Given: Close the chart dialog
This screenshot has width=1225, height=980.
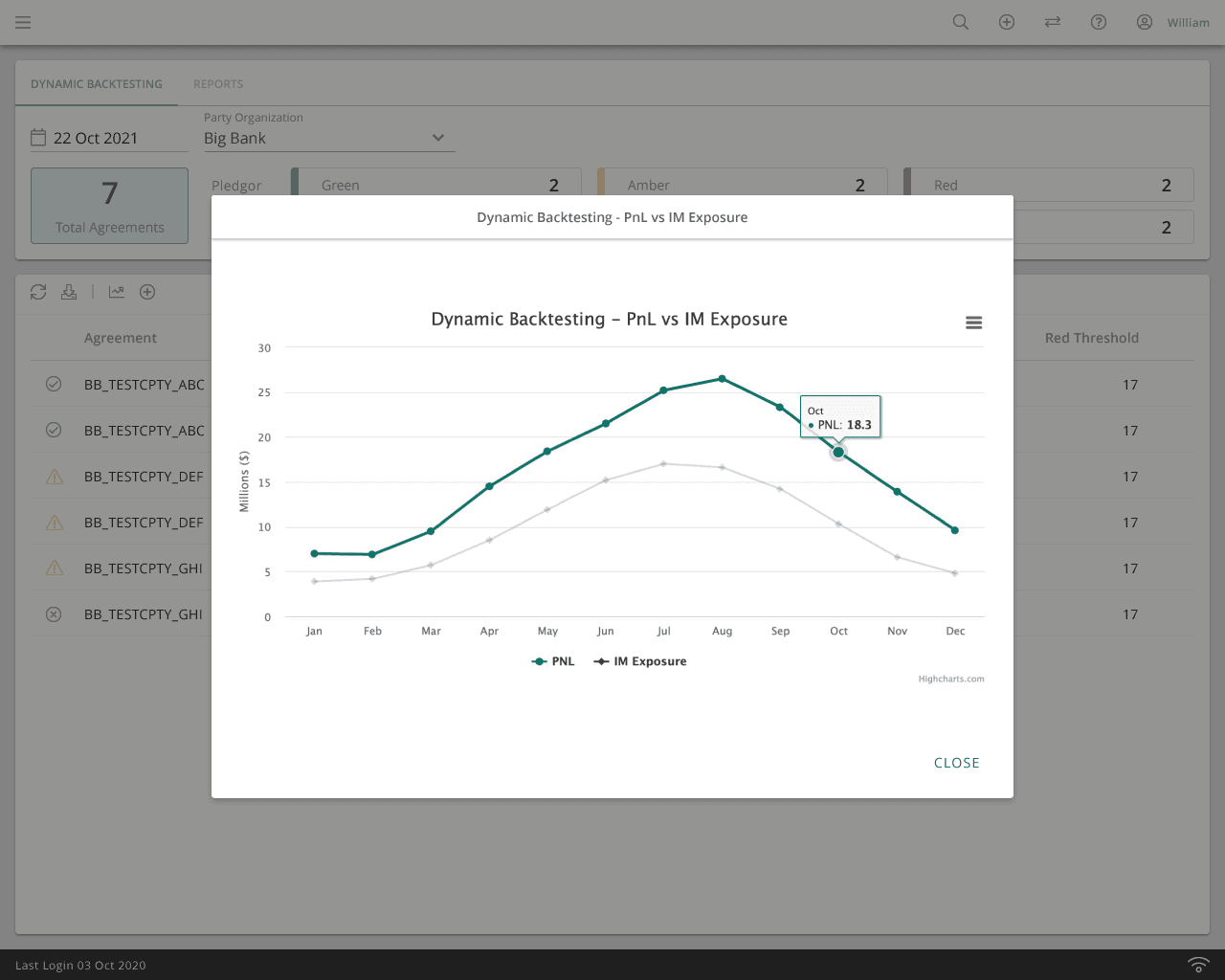Looking at the screenshot, I should click(956, 763).
